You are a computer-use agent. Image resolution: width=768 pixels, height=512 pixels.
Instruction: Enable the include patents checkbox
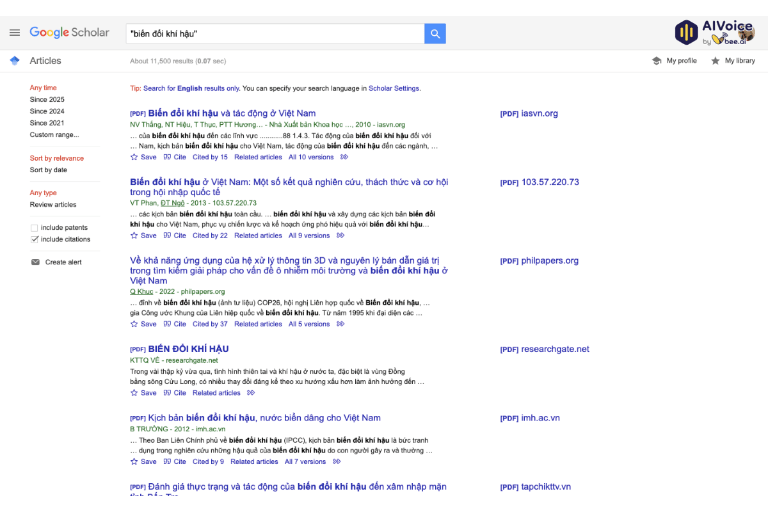(x=34, y=228)
